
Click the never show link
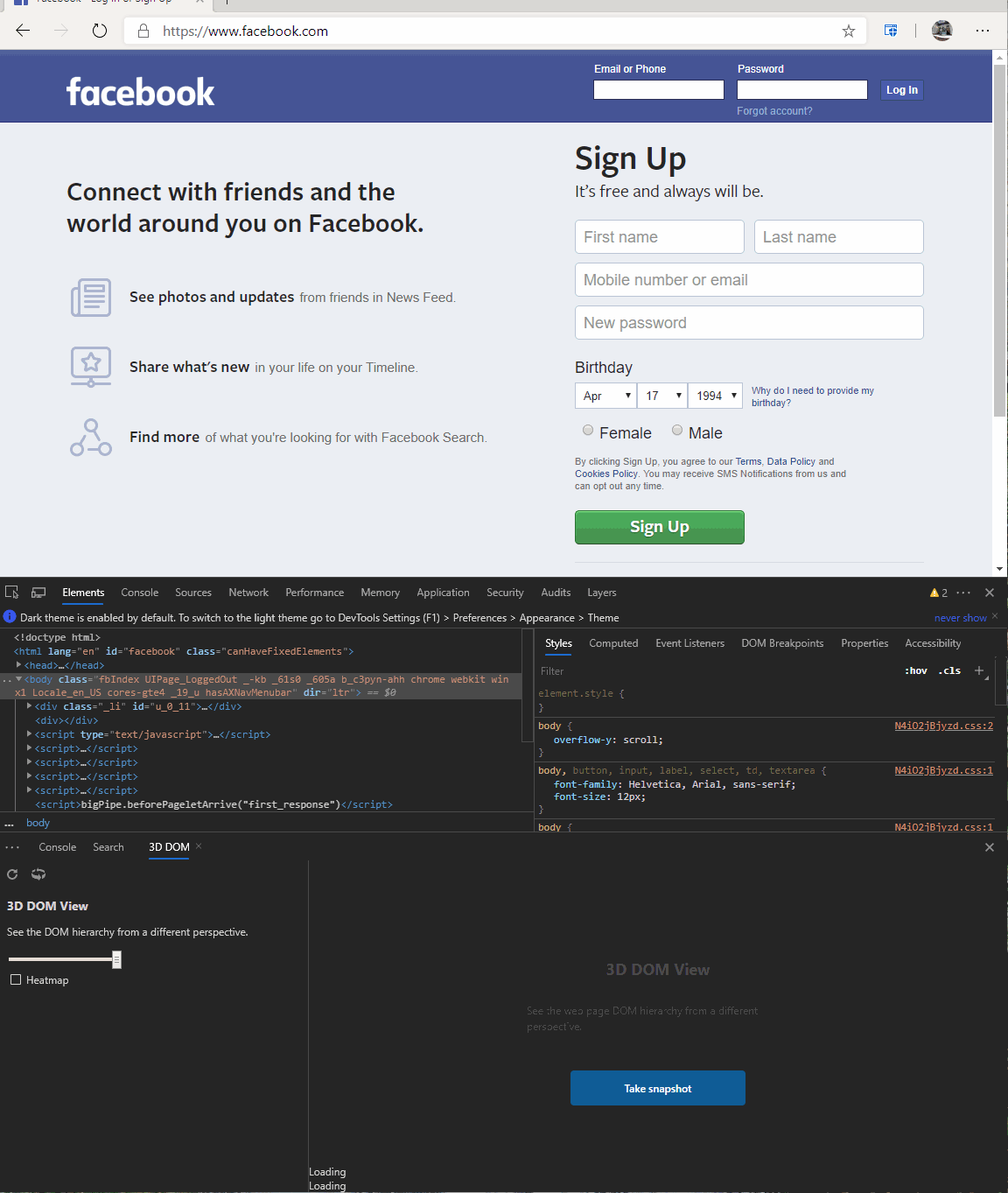[x=960, y=618]
